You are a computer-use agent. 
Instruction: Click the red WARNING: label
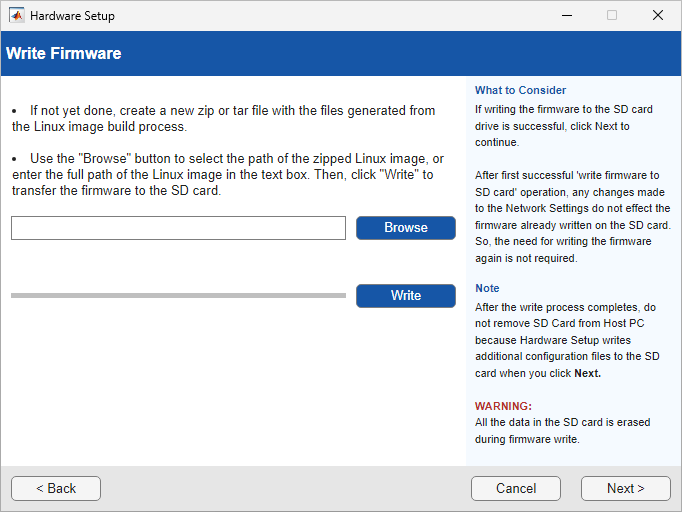[503, 406]
